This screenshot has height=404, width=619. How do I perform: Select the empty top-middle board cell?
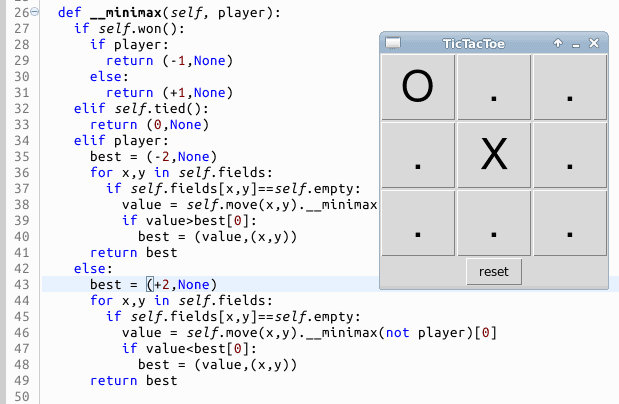[x=494, y=88]
